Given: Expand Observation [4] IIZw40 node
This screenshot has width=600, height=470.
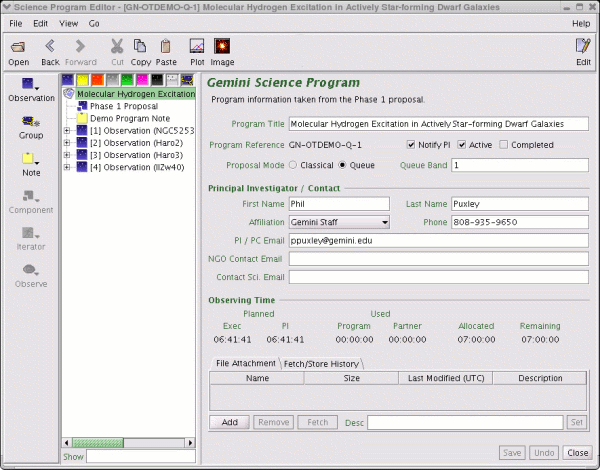Looking at the screenshot, I should pos(67,167).
